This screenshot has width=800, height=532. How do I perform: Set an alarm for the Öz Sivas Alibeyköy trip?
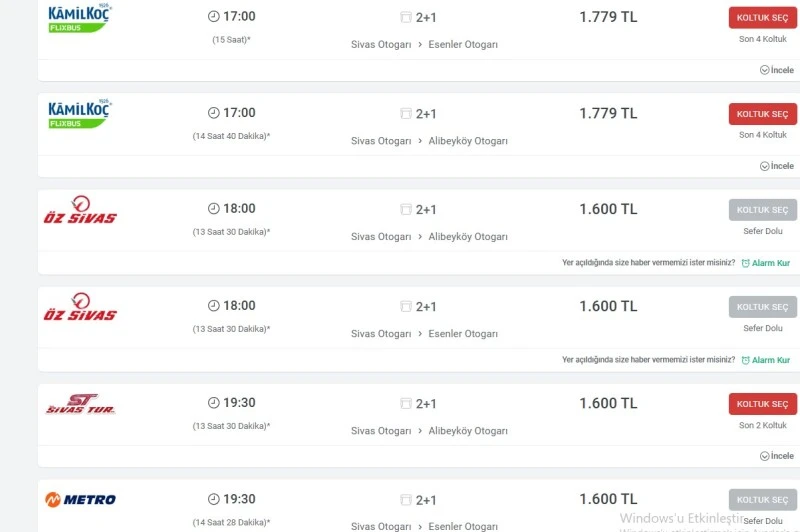coord(765,263)
